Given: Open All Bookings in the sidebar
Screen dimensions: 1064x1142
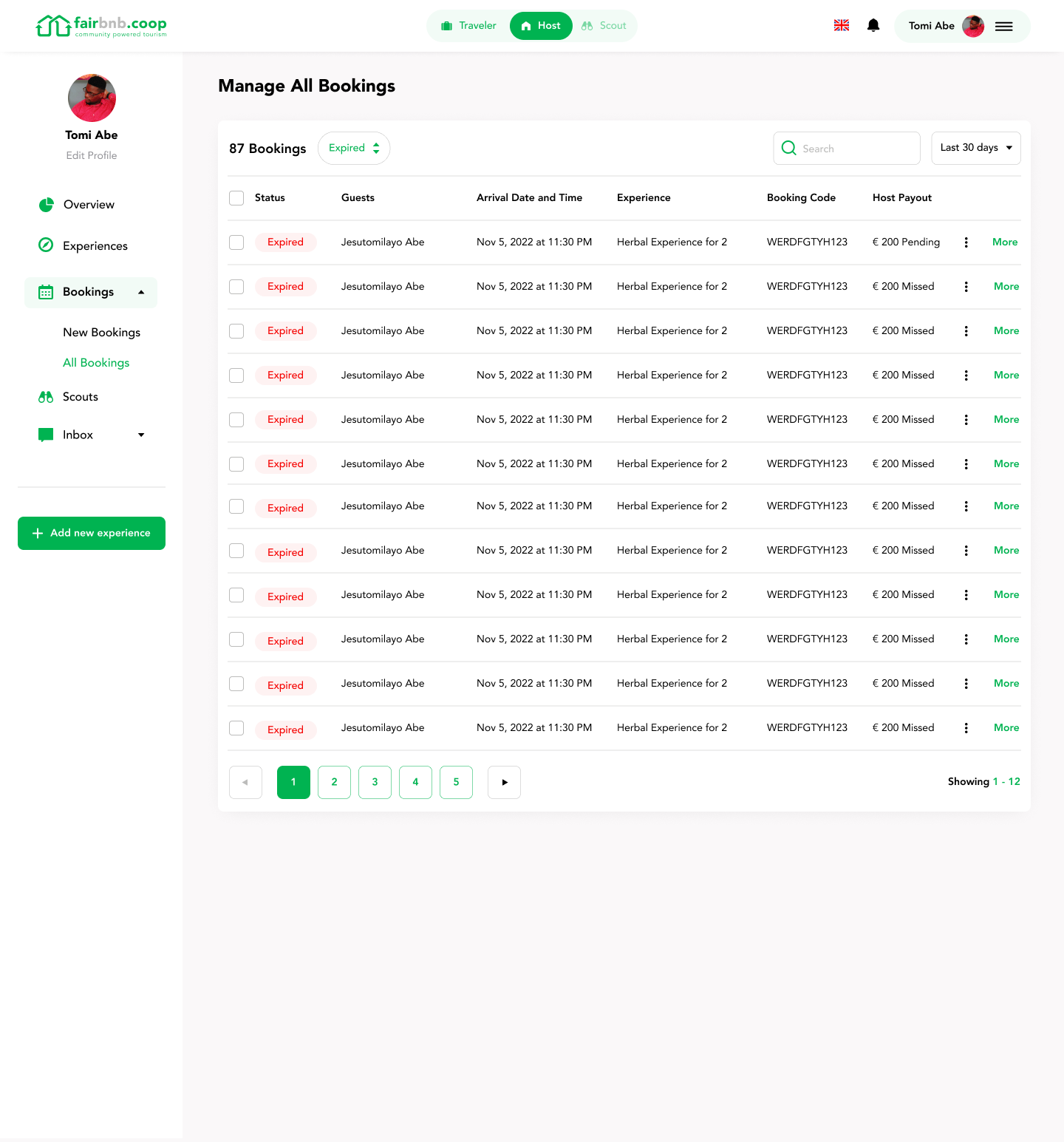Looking at the screenshot, I should tap(96, 363).
